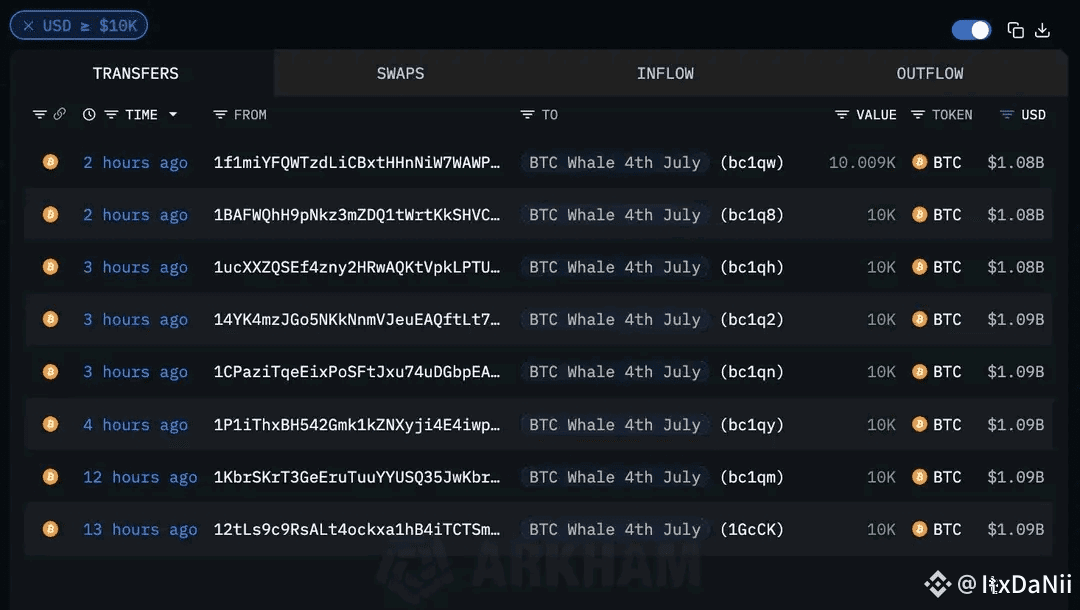Open the INFLOW tab

point(665,73)
